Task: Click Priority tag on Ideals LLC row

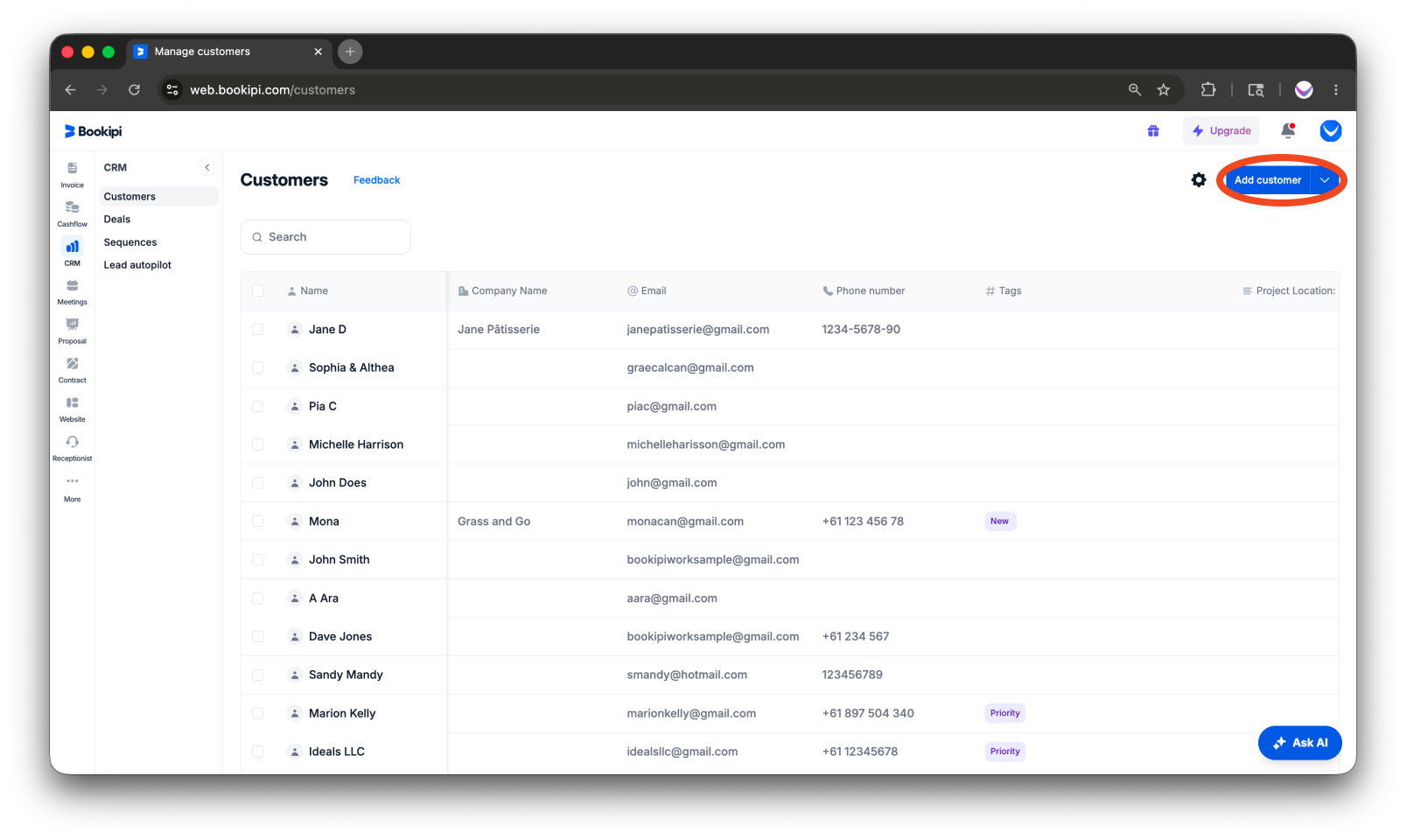Action: 1005,752
